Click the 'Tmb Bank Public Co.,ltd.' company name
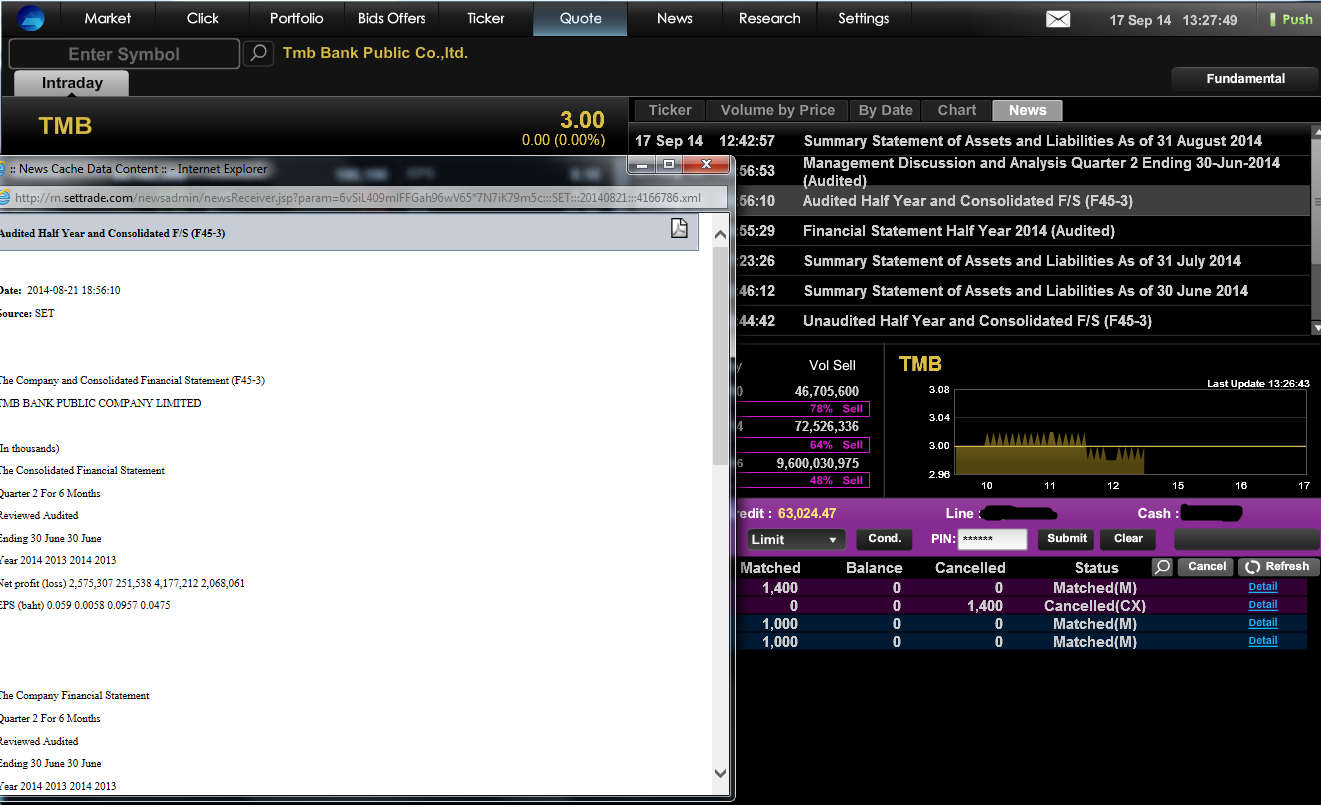The width and height of the screenshot is (1321, 805). pyautogui.click(x=375, y=53)
